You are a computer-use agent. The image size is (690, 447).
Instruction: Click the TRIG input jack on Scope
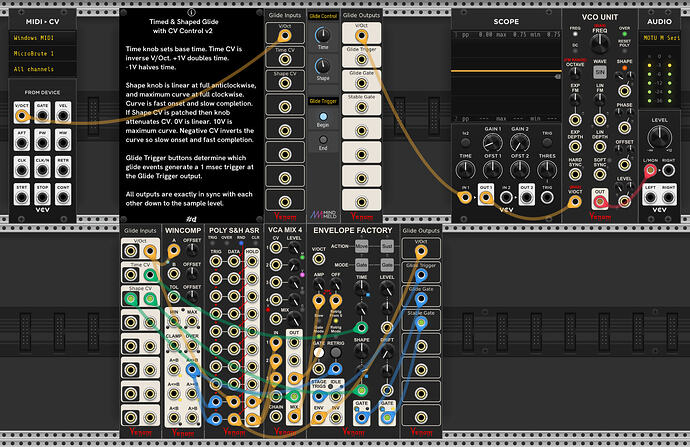coord(547,198)
